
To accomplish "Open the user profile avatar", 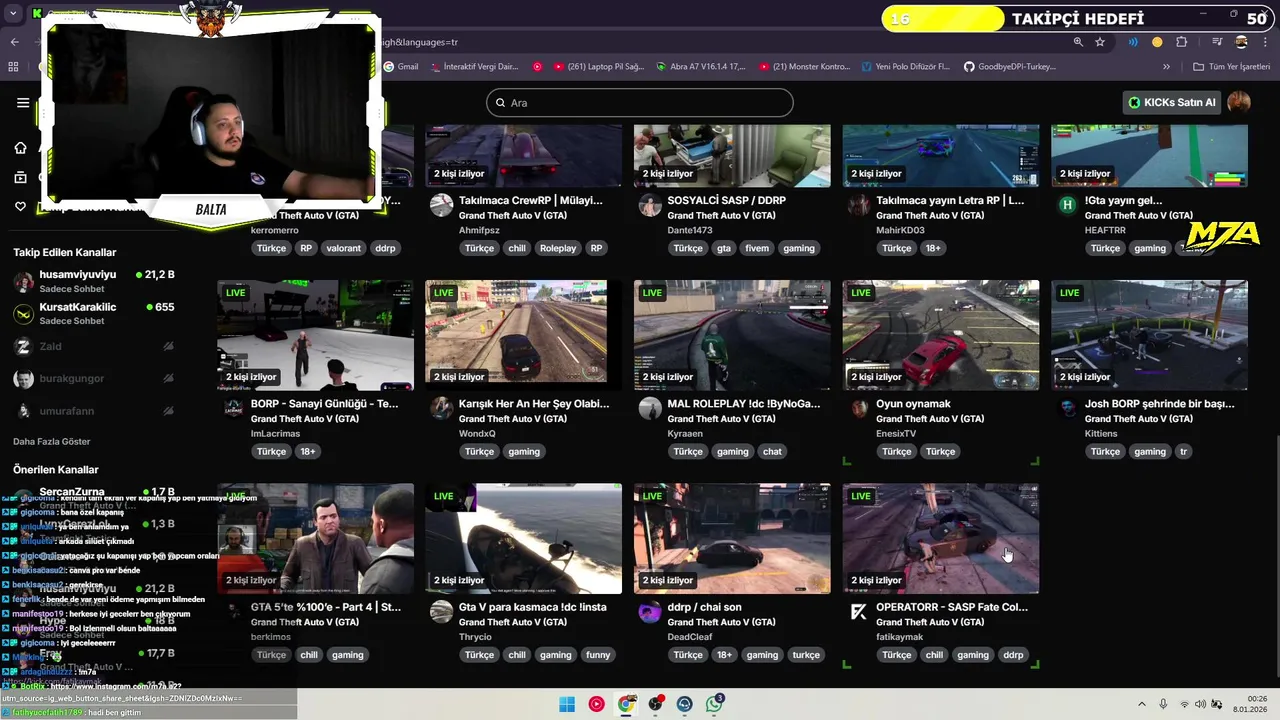I will click(1239, 102).
